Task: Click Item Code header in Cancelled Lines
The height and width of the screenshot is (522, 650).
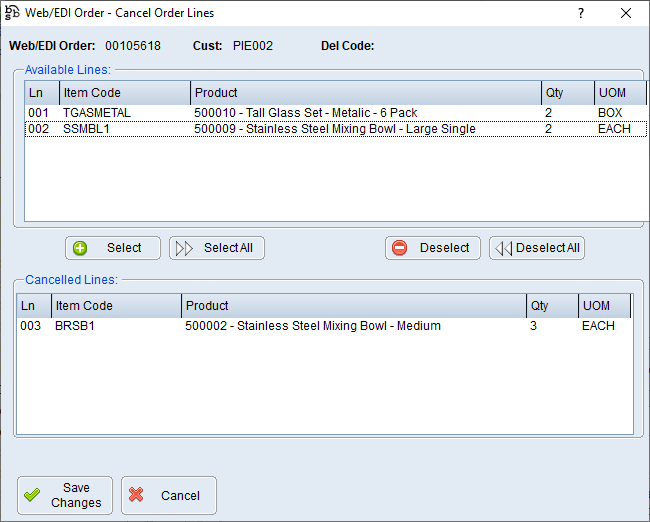Action: click(x=115, y=306)
